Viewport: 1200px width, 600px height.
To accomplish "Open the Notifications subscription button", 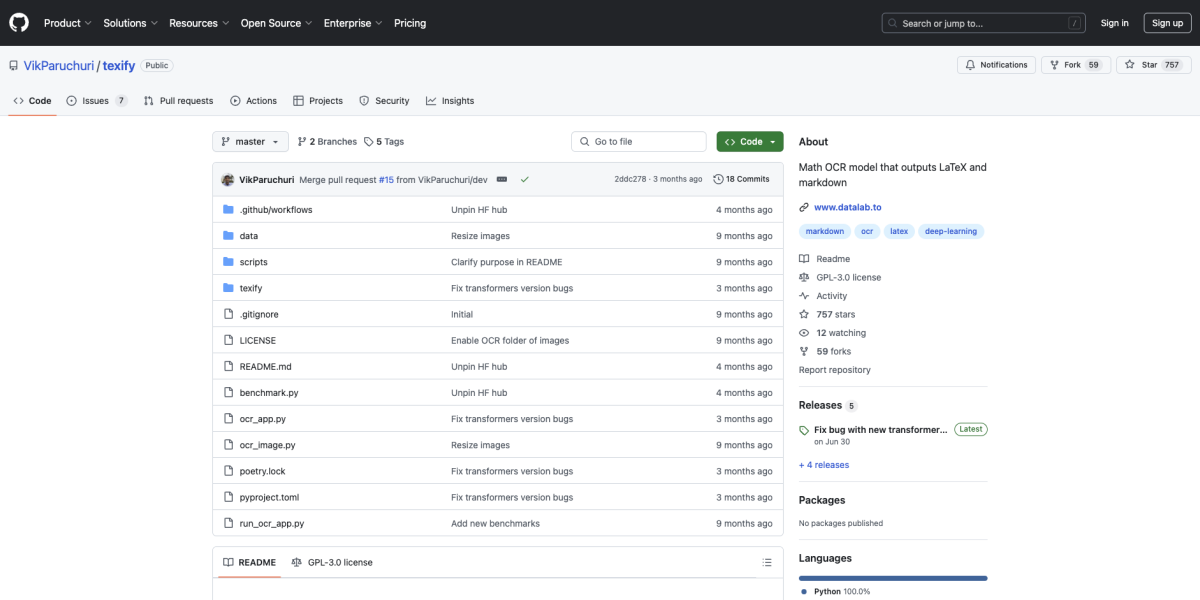I will pyautogui.click(x=995, y=65).
